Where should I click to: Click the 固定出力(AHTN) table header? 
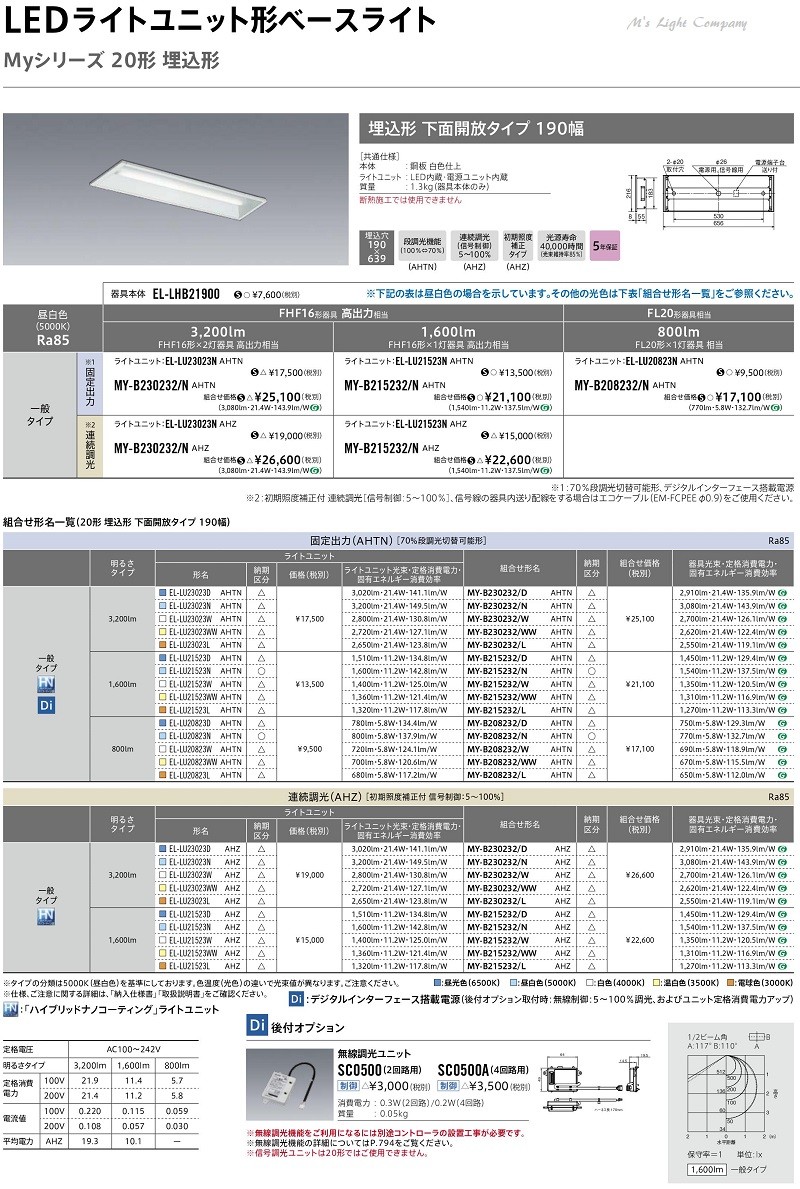coord(398,541)
